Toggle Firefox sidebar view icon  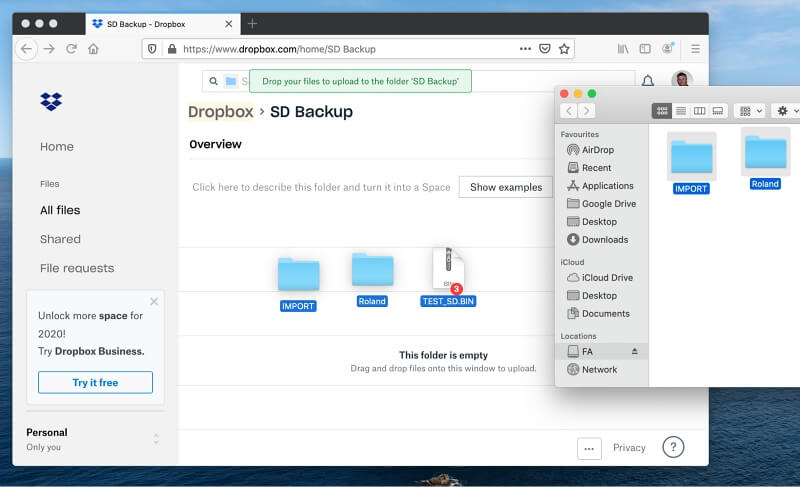point(645,49)
